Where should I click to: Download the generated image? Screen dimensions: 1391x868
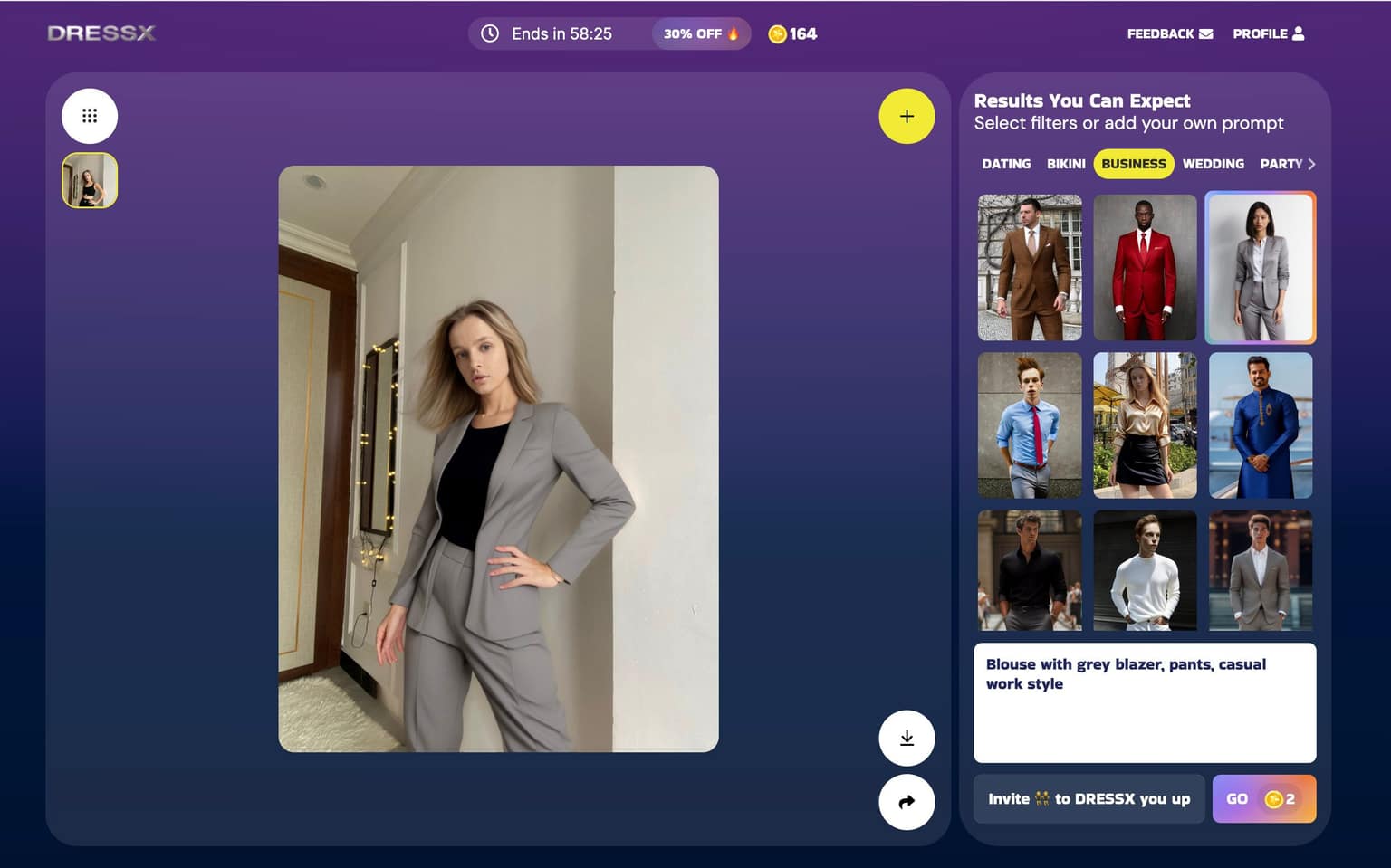tap(907, 739)
